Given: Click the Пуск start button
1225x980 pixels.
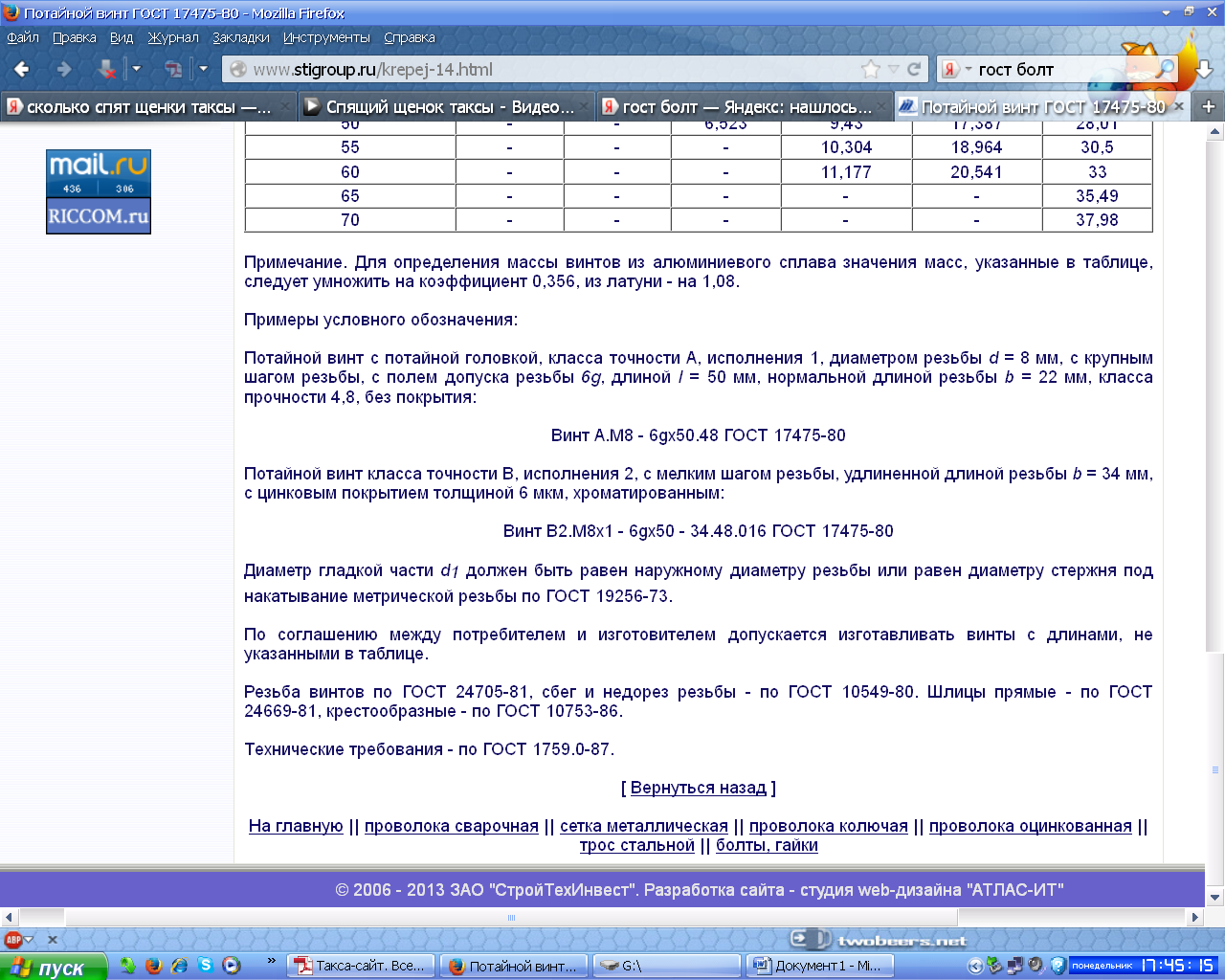Looking at the screenshot, I should point(54,967).
